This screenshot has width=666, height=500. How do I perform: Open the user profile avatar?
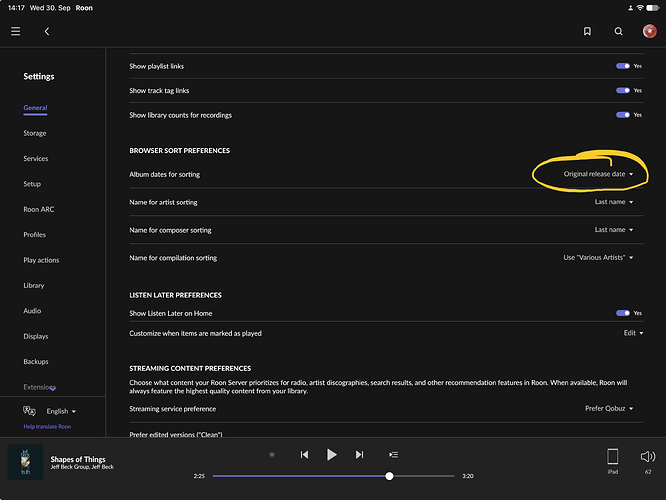point(649,31)
